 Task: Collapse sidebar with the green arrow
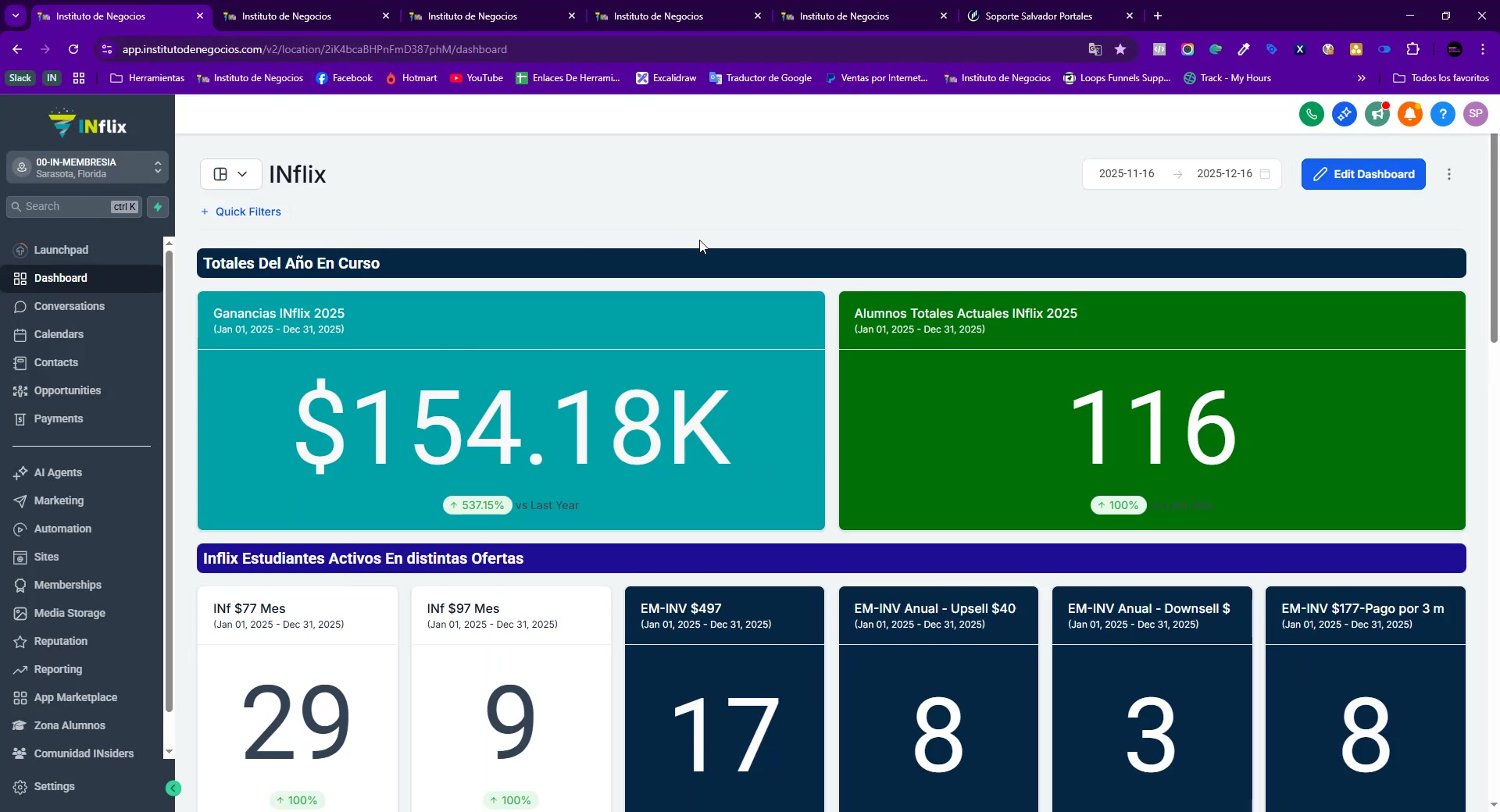(x=173, y=789)
